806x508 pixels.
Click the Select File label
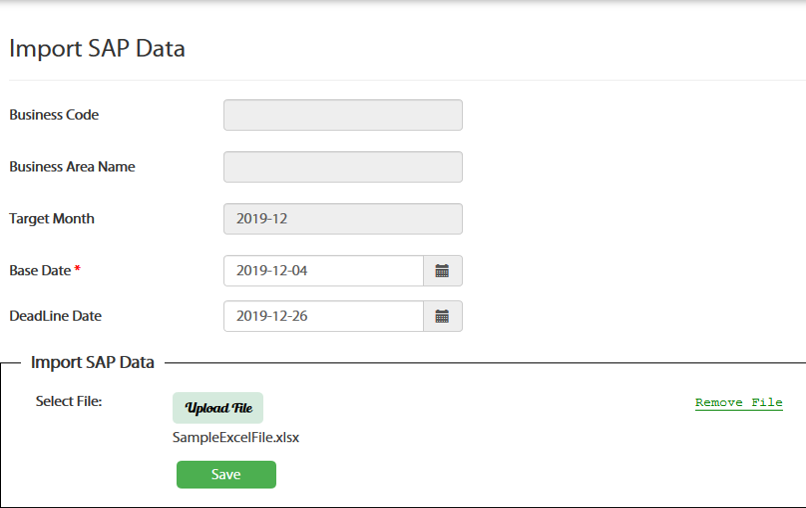pyautogui.click(x=69, y=401)
